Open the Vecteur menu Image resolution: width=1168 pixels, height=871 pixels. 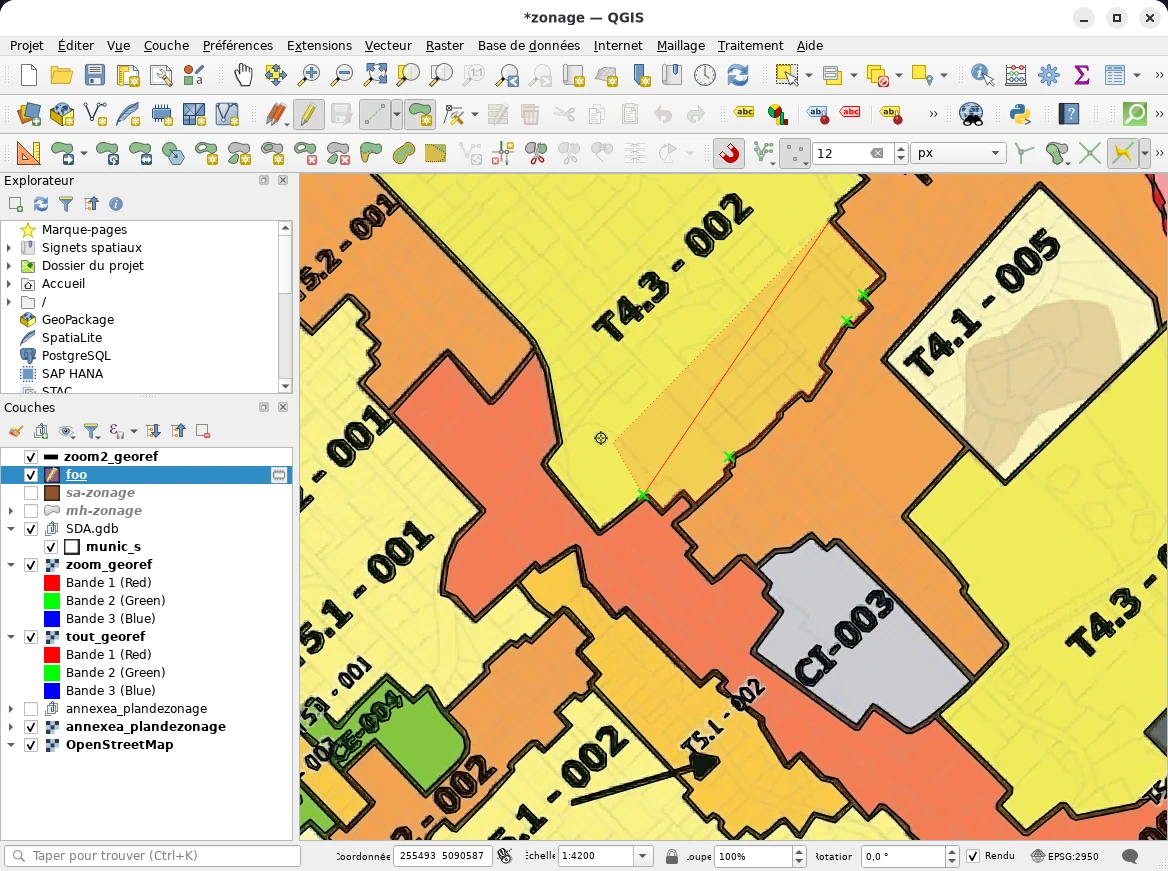coord(388,45)
